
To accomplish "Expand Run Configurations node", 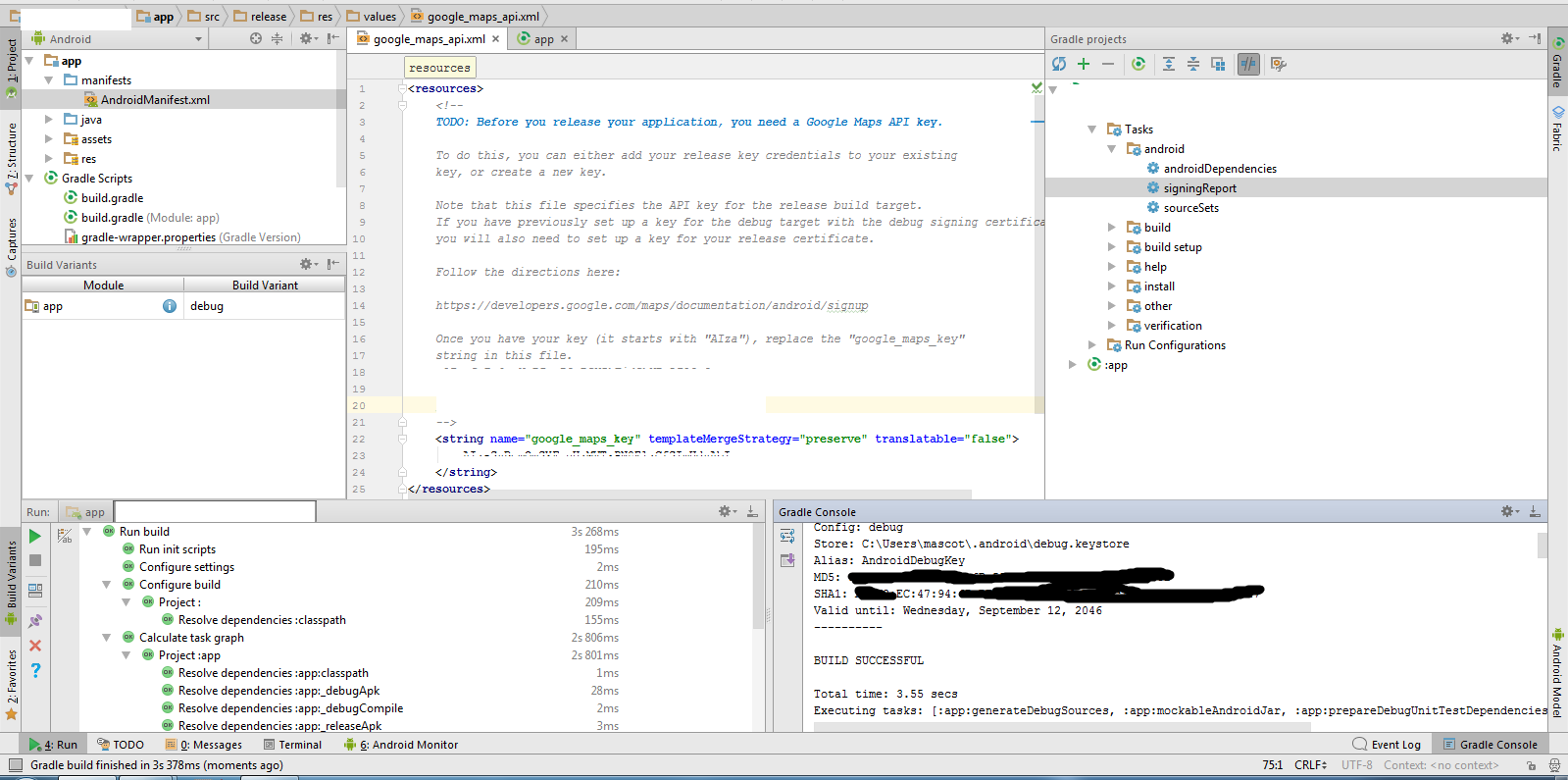I will click(1091, 345).
